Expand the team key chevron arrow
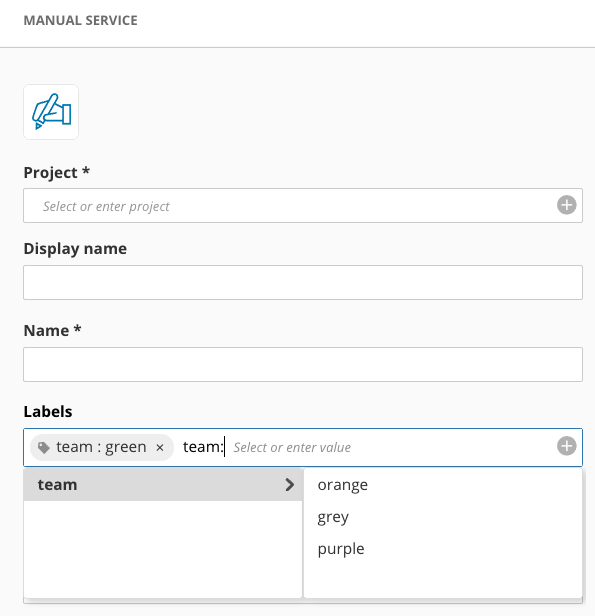 (289, 484)
